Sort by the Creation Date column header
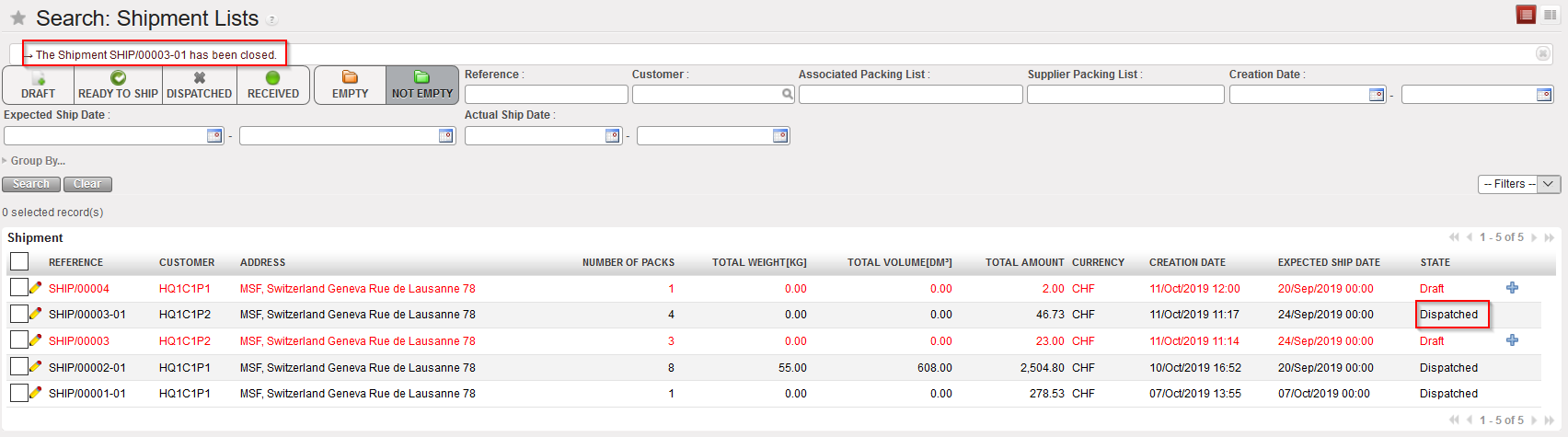The height and width of the screenshot is (437, 1568). pyautogui.click(x=1187, y=262)
